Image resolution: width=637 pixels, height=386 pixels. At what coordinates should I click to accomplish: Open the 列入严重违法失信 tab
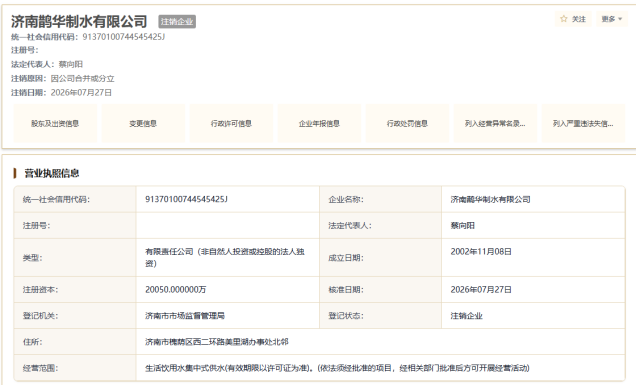(x=583, y=123)
